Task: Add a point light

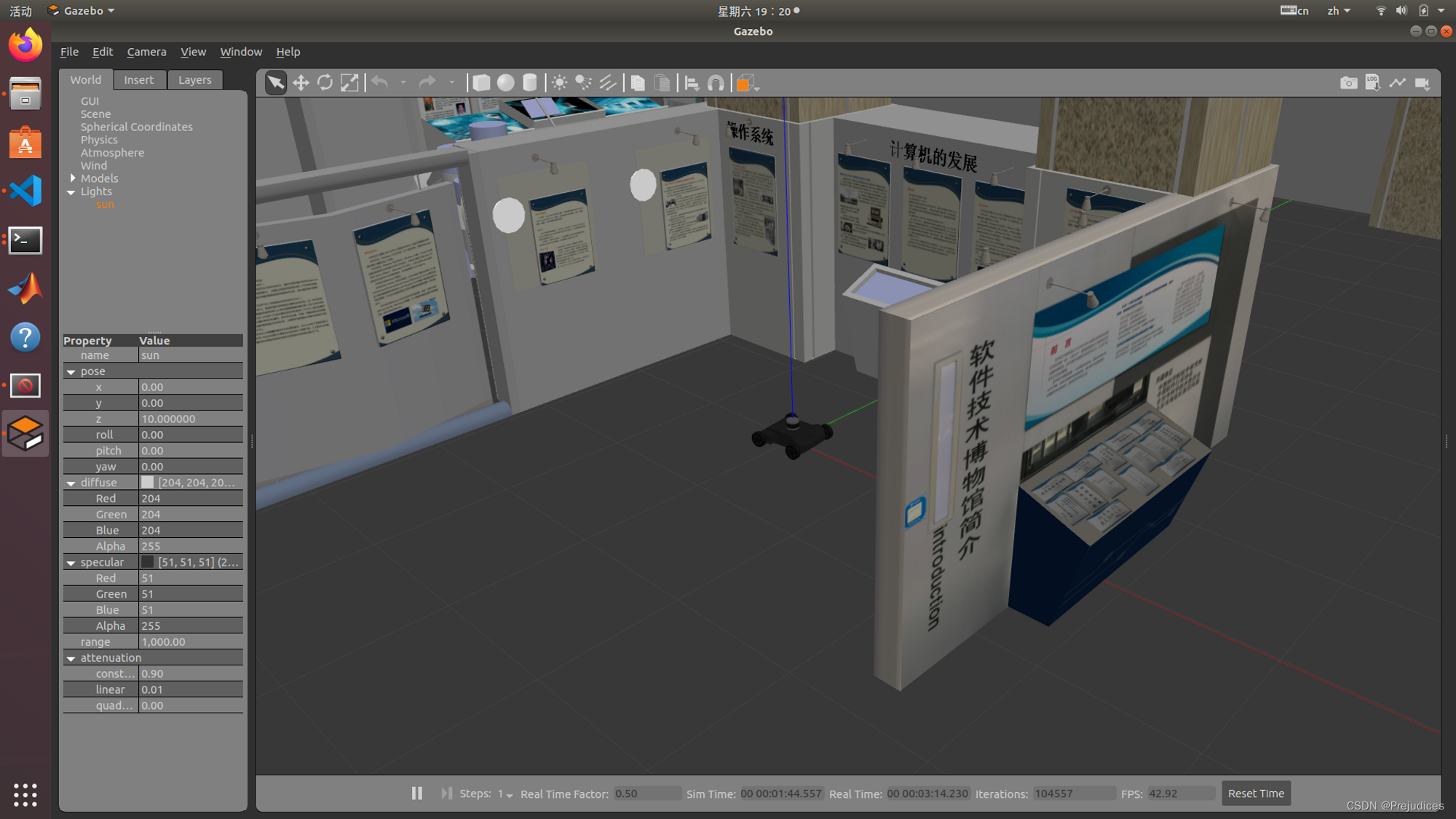Action: point(559,83)
